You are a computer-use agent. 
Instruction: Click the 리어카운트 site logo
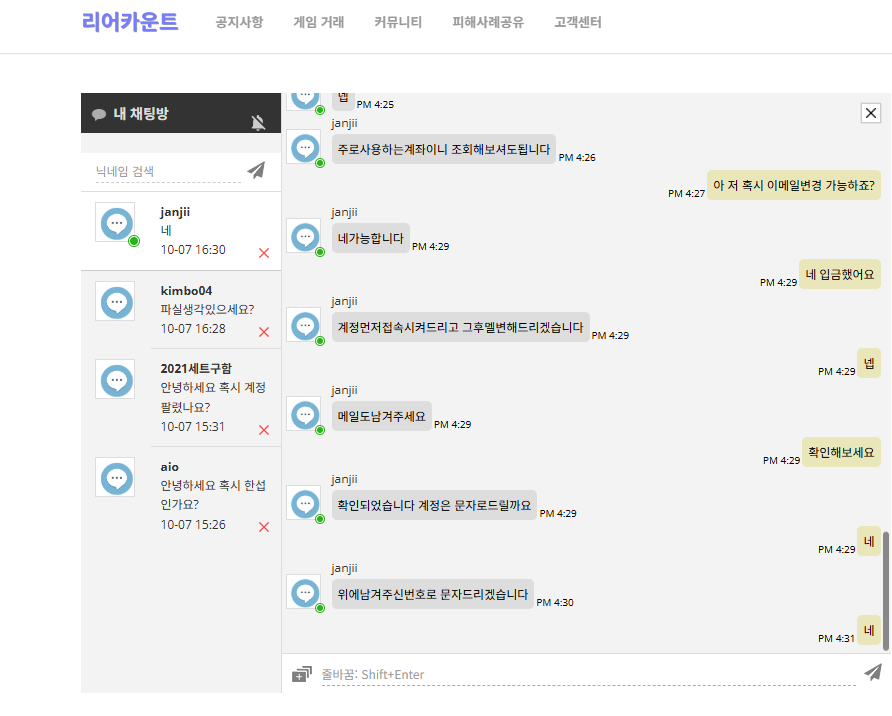click(x=130, y=22)
